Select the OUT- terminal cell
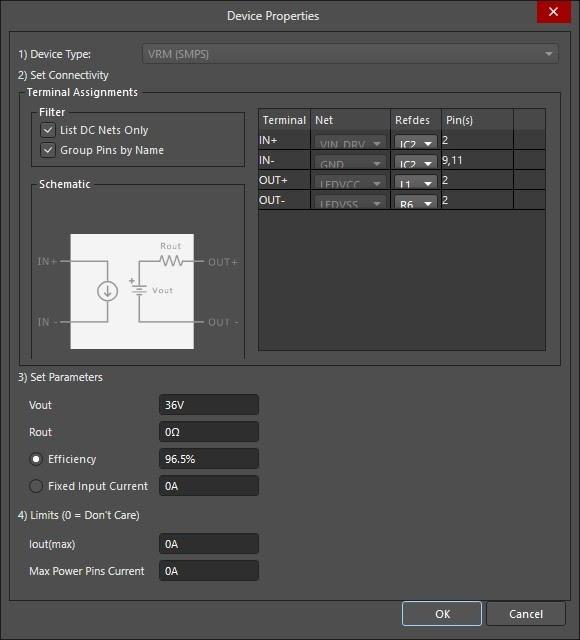 tap(284, 200)
